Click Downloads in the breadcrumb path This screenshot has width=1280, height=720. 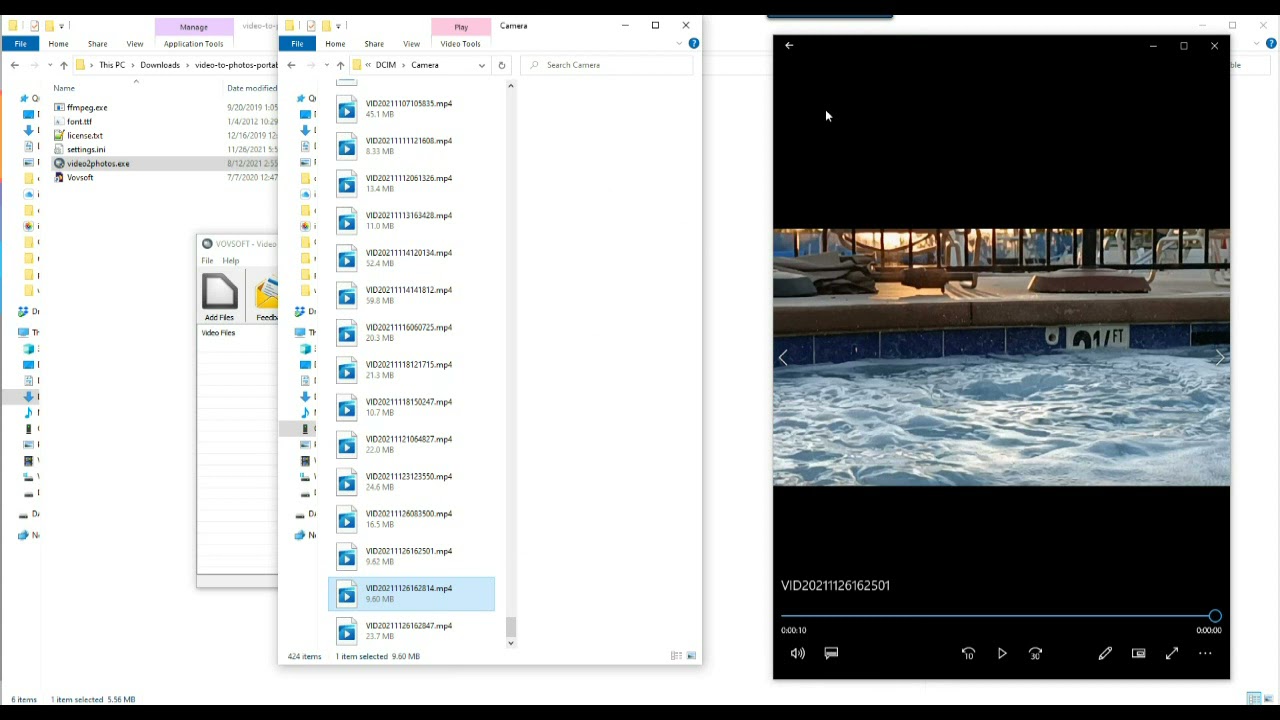coord(160,65)
